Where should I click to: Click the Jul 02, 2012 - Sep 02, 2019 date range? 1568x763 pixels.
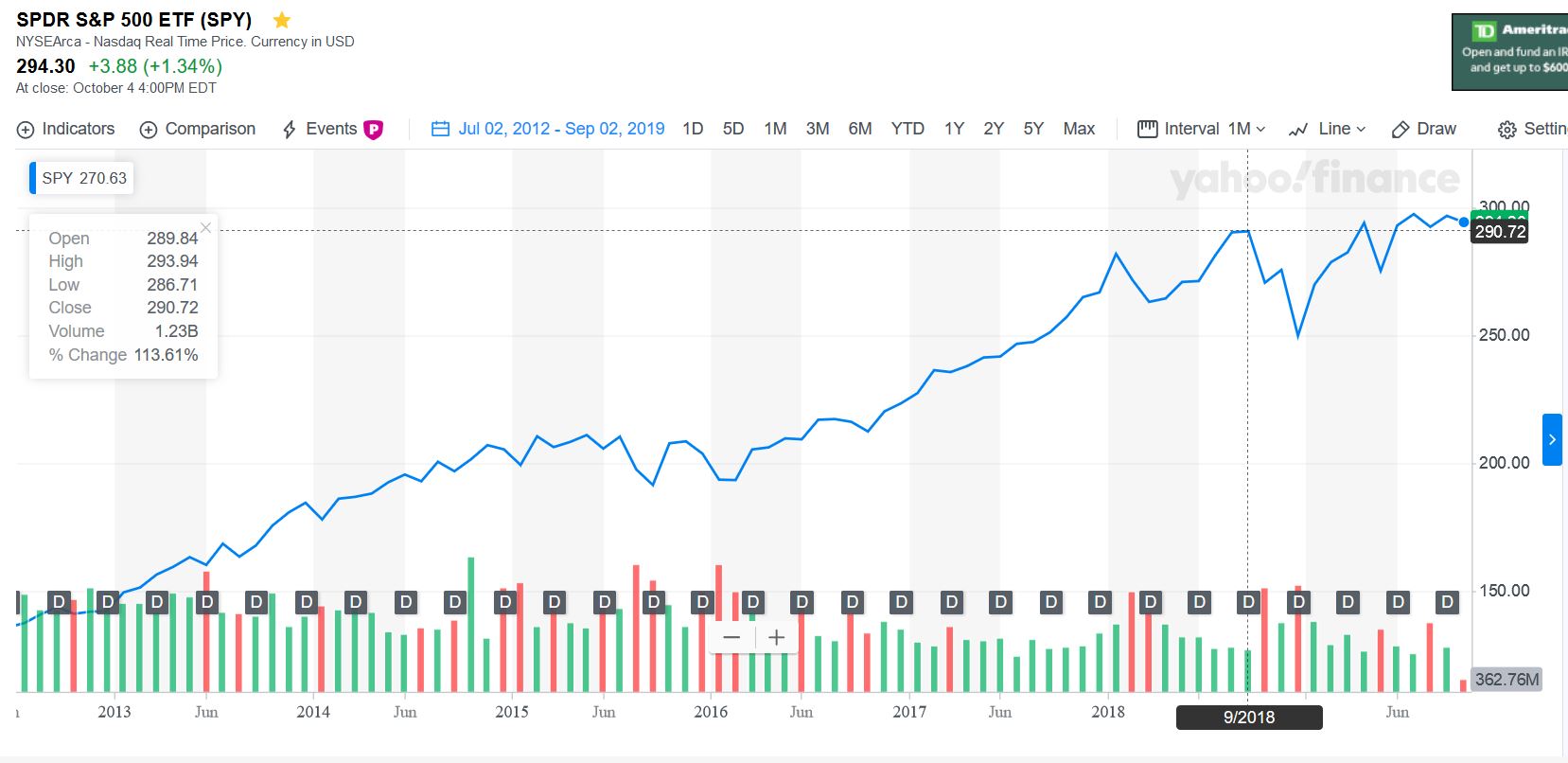[561, 129]
